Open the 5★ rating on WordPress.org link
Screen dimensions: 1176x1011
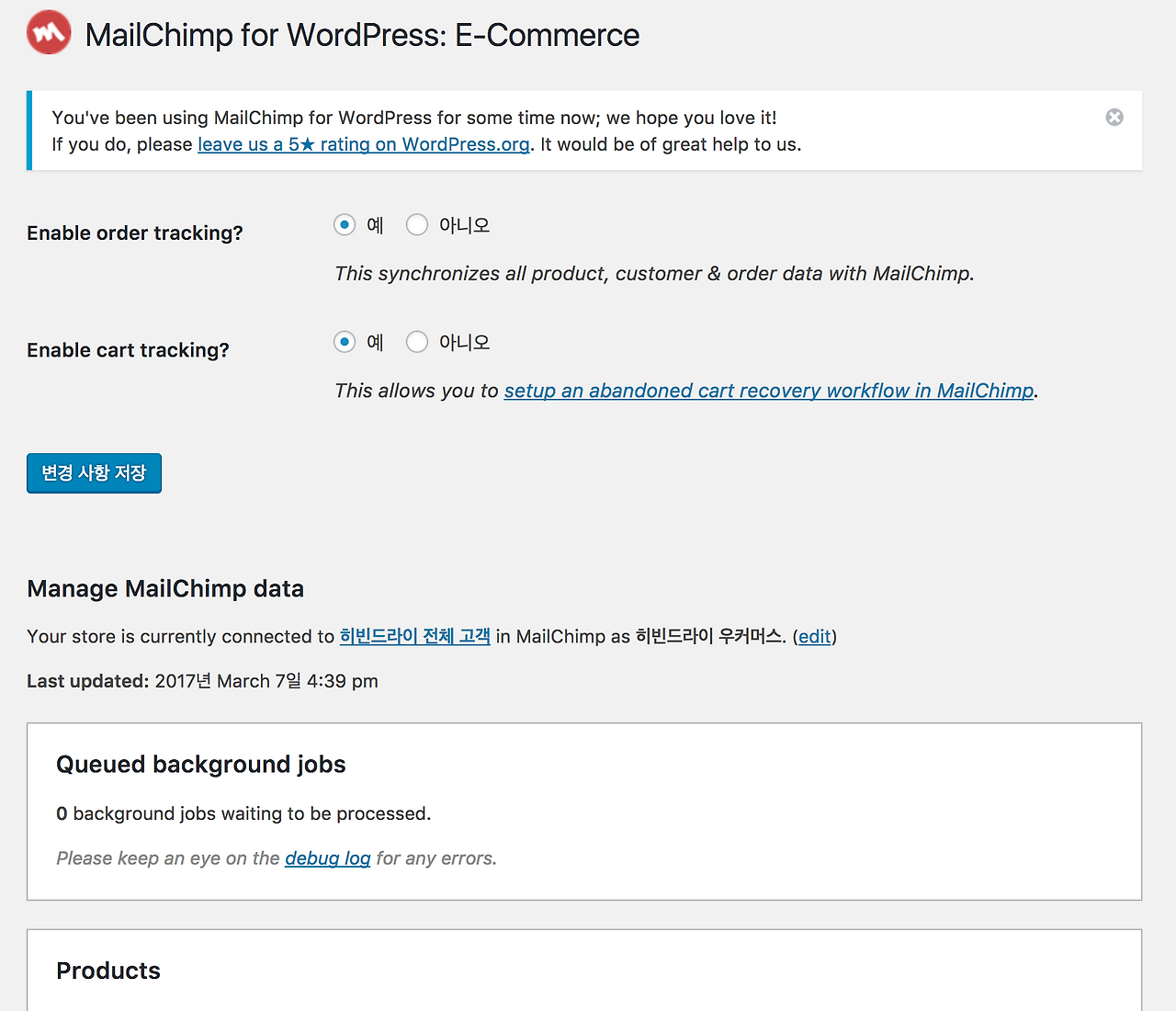363,144
